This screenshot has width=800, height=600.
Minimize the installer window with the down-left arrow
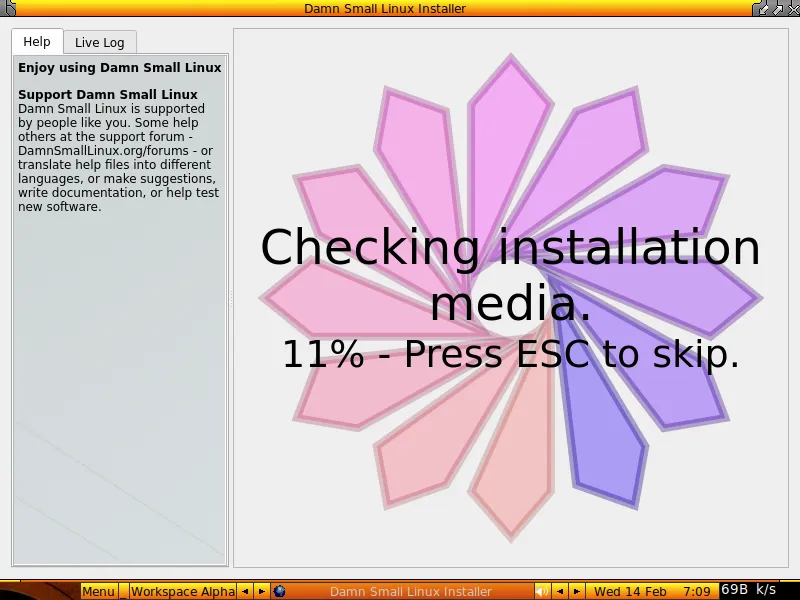(x=763, y=9)
